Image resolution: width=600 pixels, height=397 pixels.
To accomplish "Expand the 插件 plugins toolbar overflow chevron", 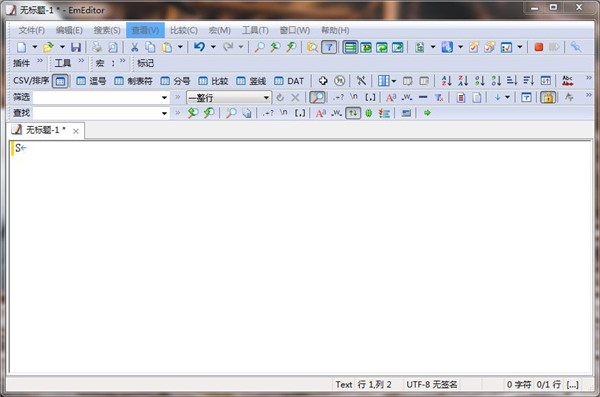I will pos(40,60).
